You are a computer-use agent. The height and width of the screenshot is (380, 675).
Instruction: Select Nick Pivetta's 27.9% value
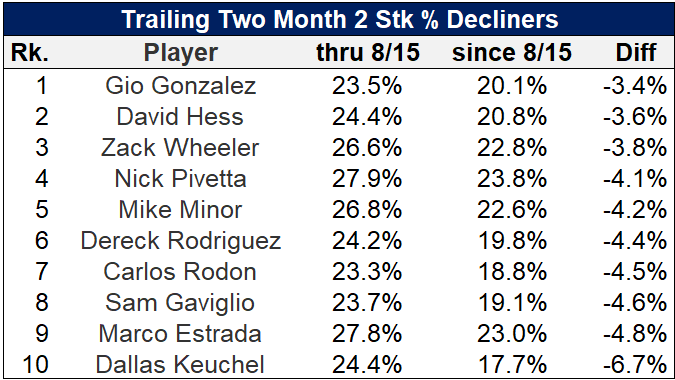pos(367,179)
